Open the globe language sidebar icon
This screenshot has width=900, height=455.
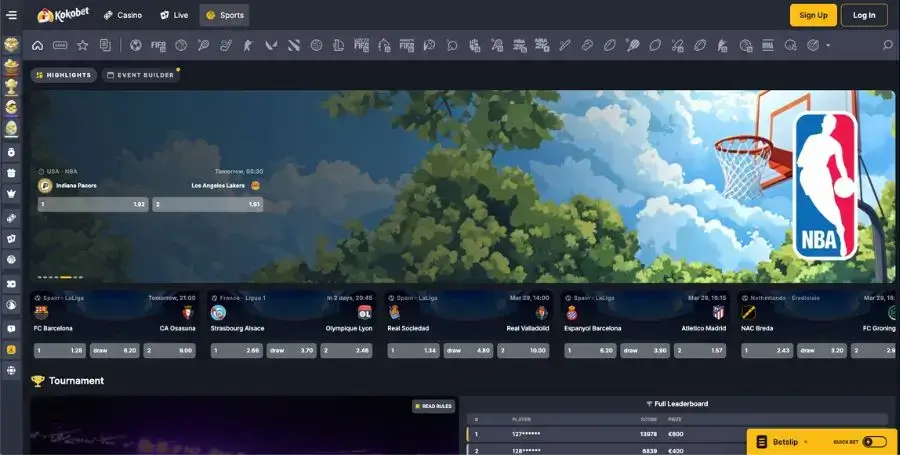[11, 370]
